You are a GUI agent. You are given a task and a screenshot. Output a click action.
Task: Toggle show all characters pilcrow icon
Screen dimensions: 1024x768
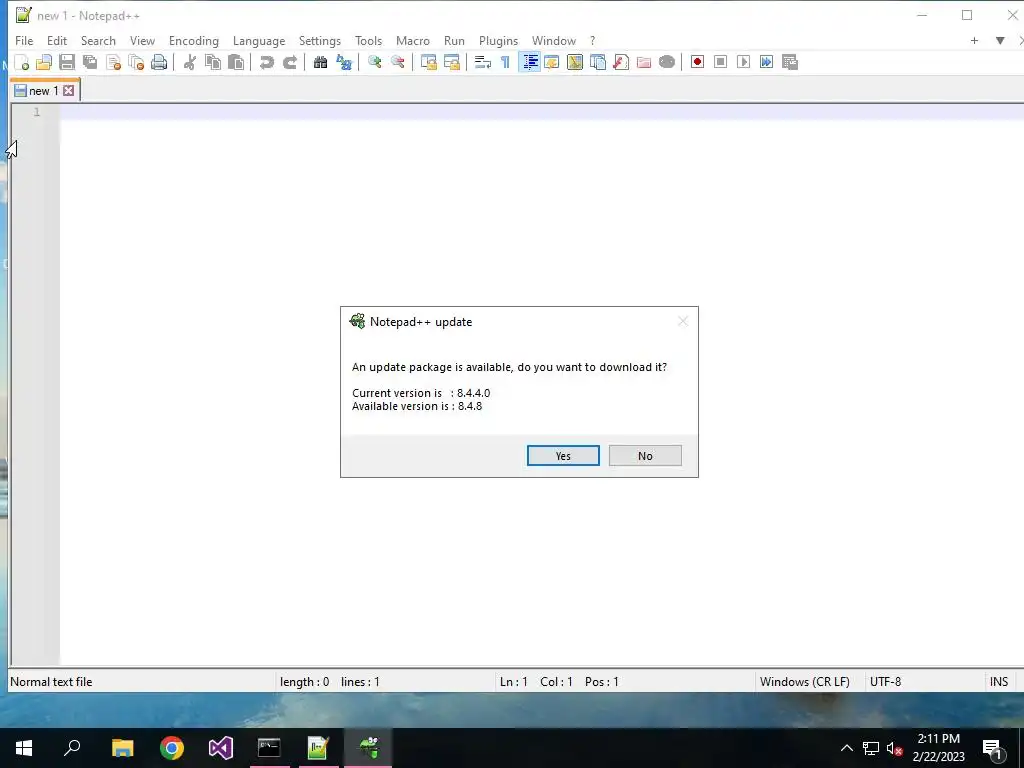click(505, 62)
